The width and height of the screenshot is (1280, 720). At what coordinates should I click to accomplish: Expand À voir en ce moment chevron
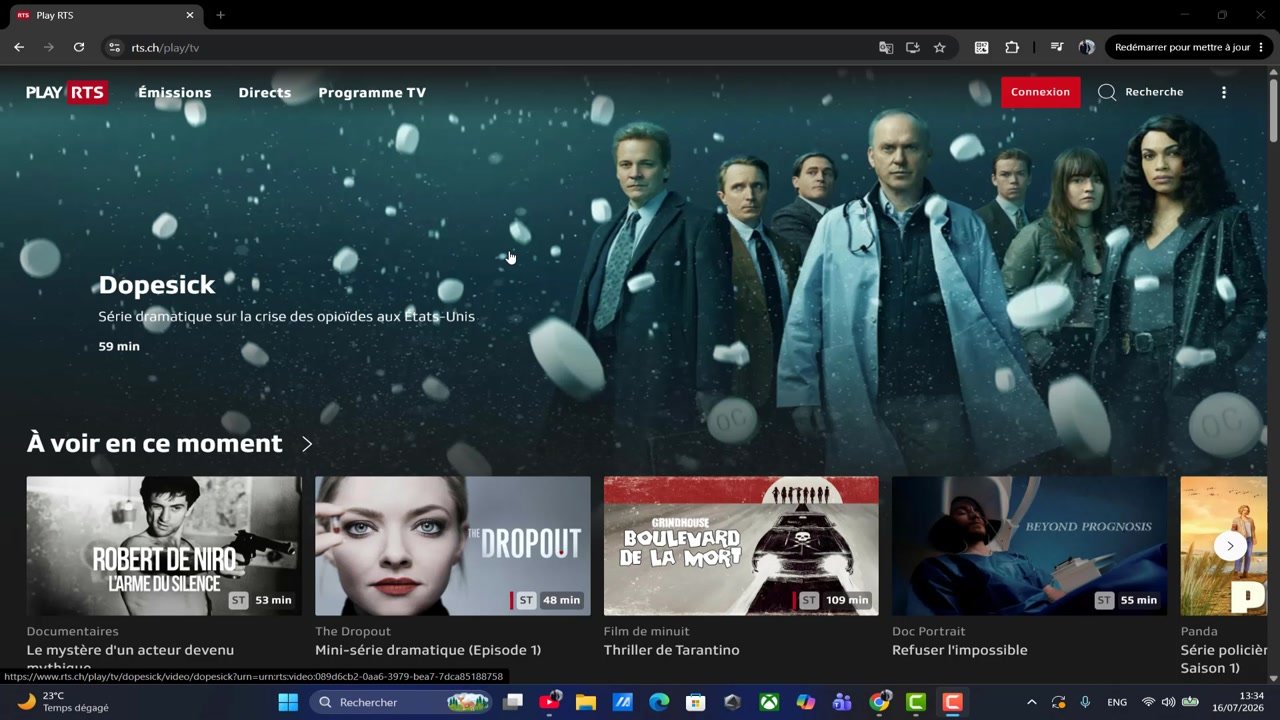point(307,444)
